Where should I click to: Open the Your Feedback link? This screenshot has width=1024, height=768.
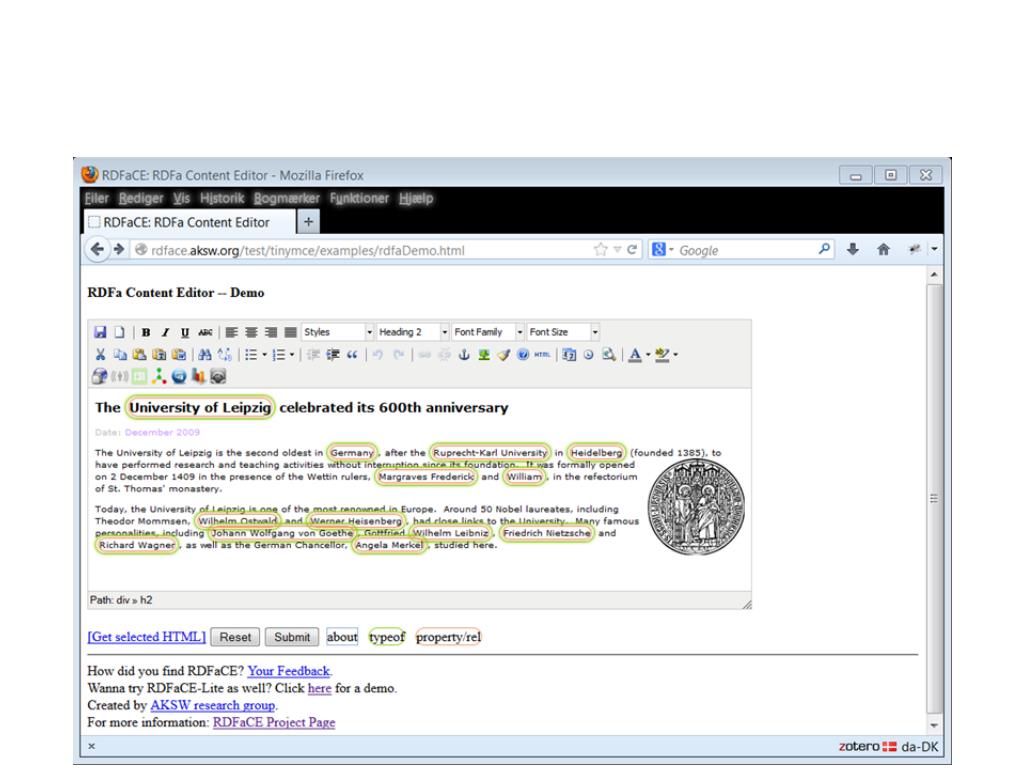click(289, 671)
